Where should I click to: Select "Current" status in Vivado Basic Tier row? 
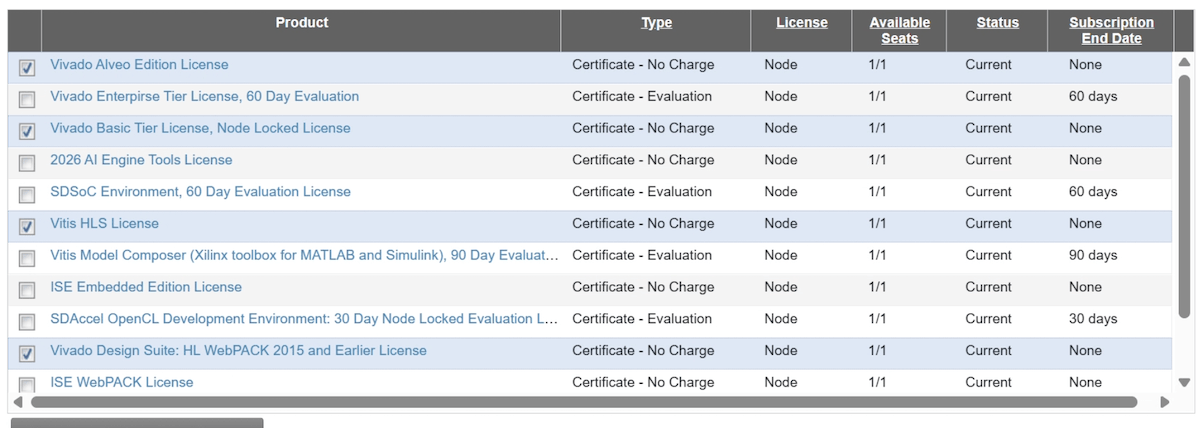989,128
